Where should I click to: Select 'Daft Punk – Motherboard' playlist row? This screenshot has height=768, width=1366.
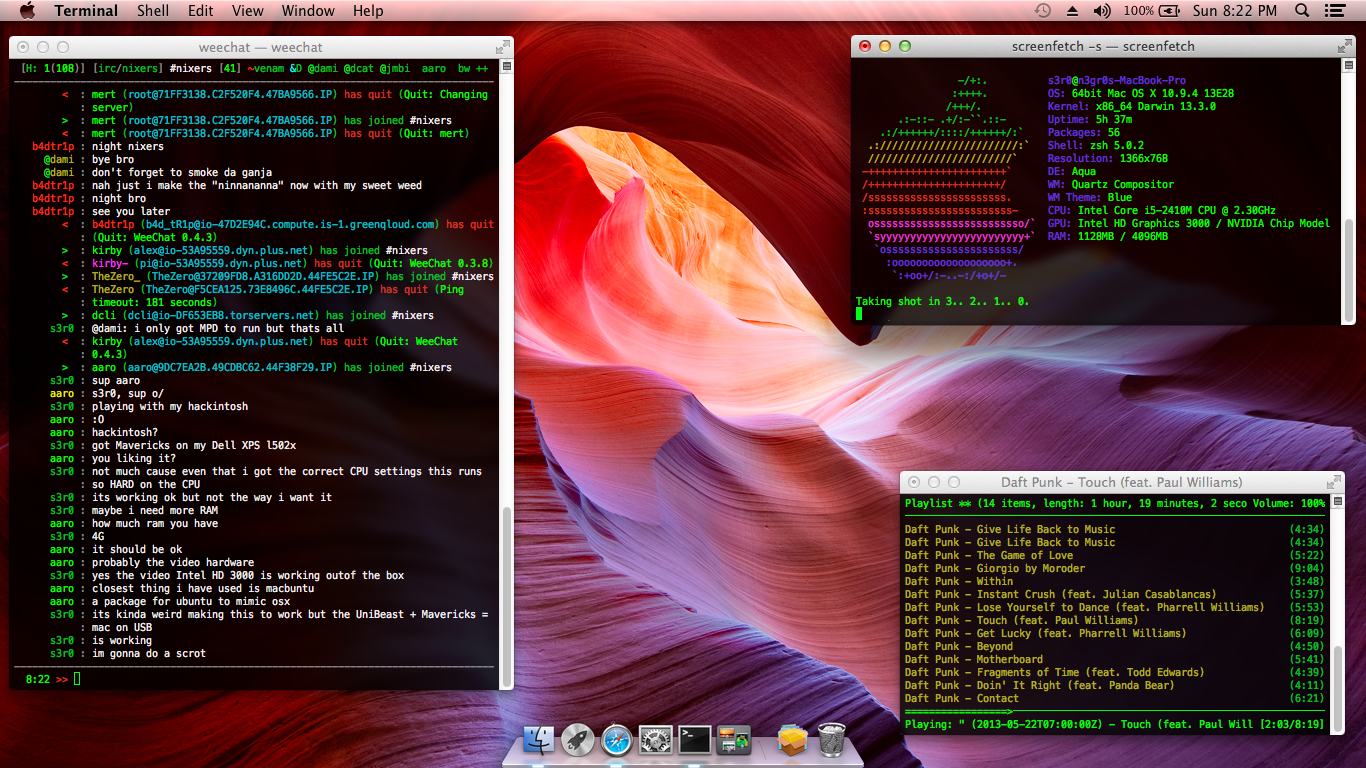pyautogui.click(x=1115, y=659)
